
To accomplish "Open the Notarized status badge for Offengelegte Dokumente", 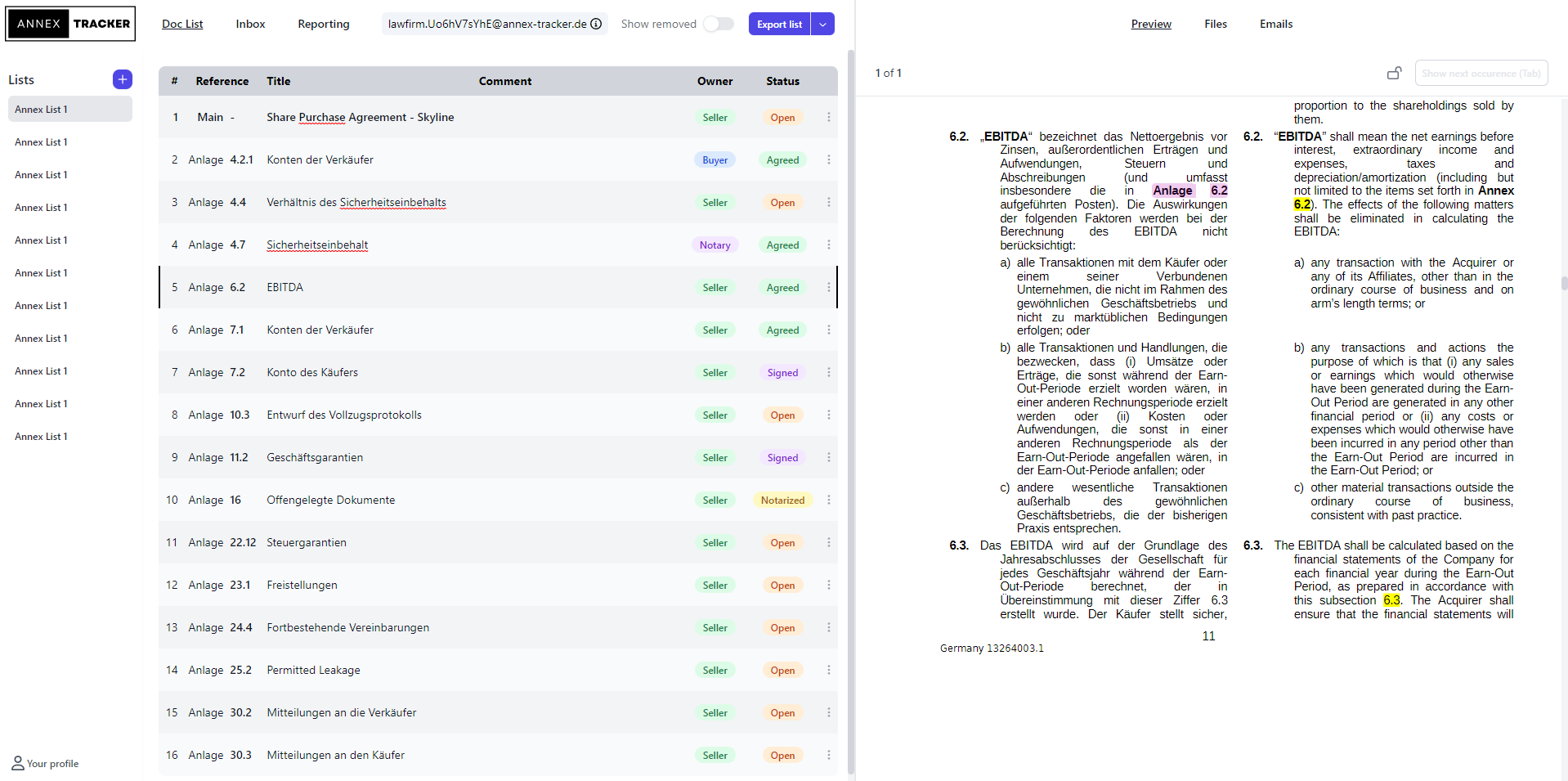I will point(782,500).
